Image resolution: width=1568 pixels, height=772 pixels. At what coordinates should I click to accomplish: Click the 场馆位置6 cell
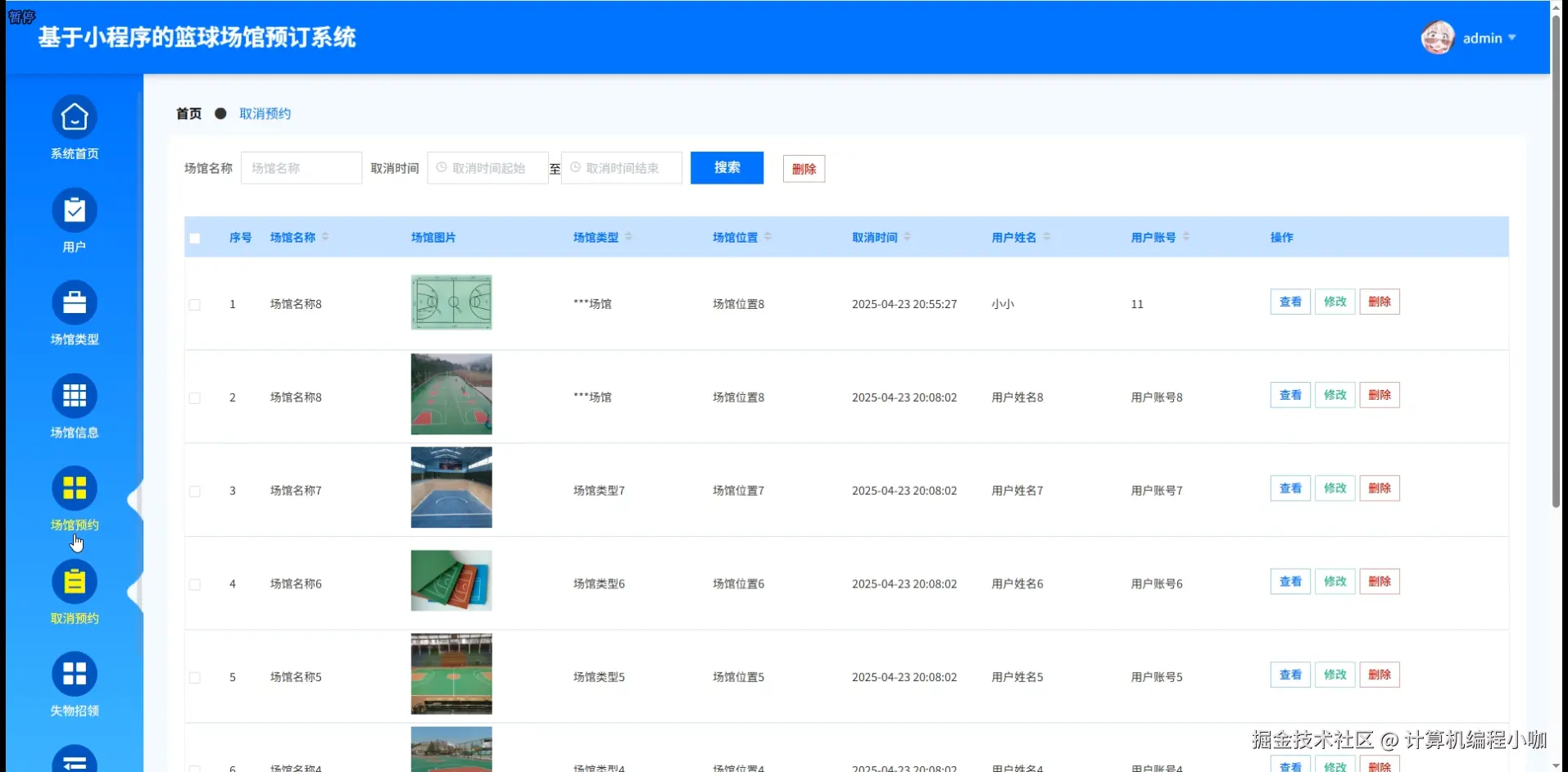pyautogui.click(x=738, y=584)
